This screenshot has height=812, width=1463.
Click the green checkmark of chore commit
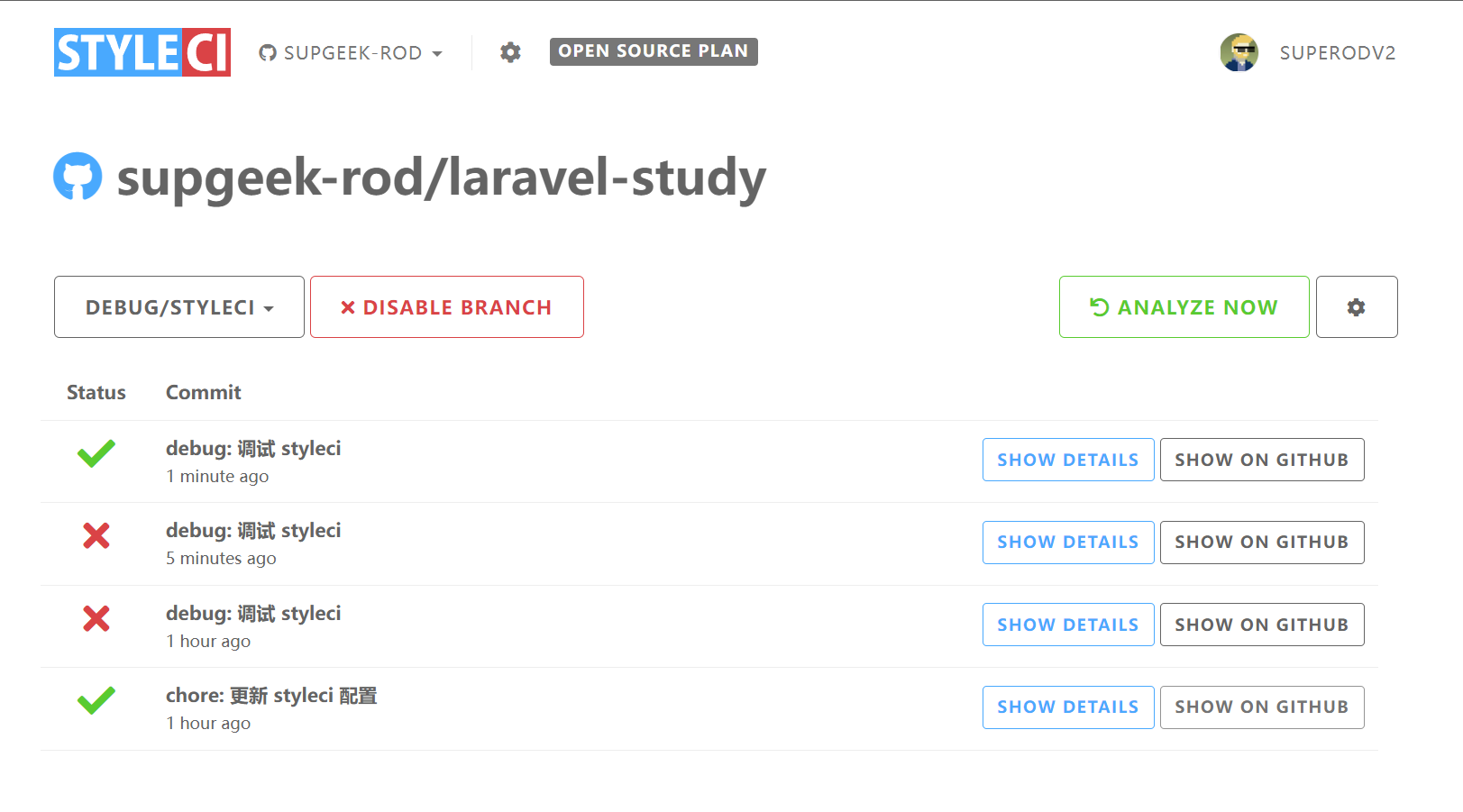tap(96, 700)
